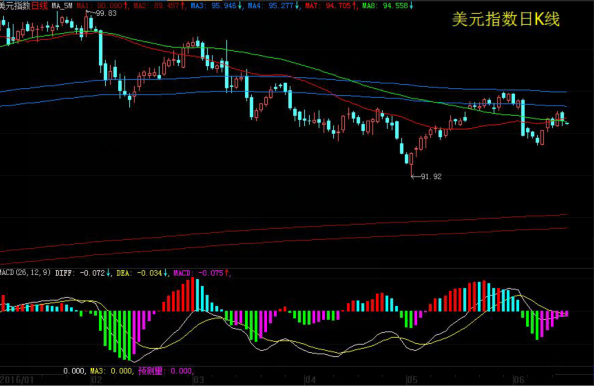The height and width of the screenshot is (386, 594).
Task: Click the 日线 daily period label
Action: 40,6
